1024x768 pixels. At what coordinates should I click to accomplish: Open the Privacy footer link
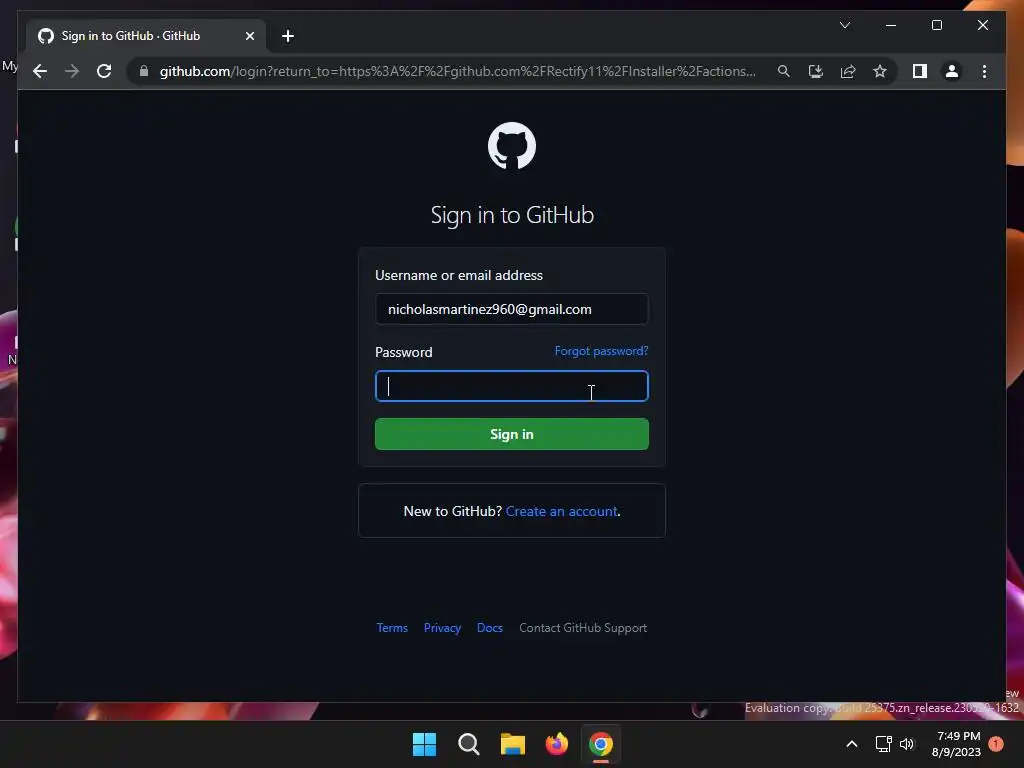point(442,628)
